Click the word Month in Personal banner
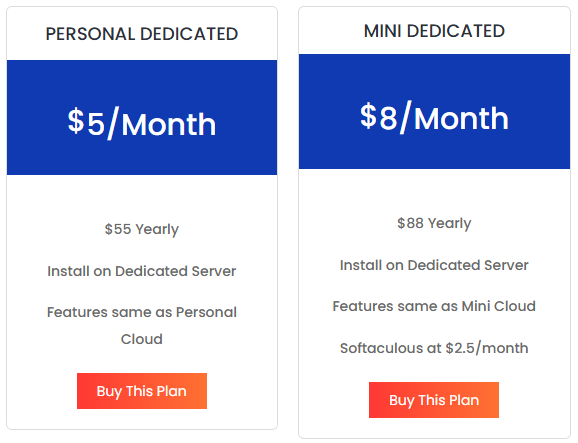The width and height of the screenshot is (578, 443). [169, 125]
